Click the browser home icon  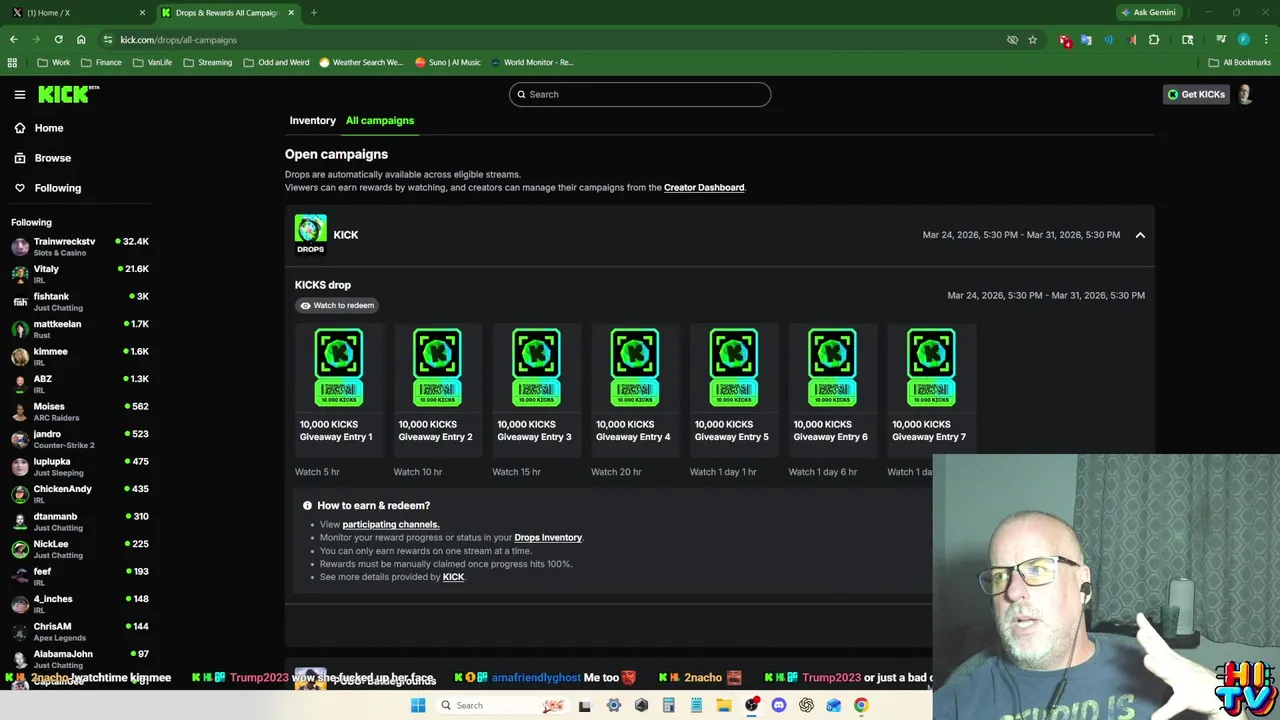pyautogui.click(x=81, y=40)
